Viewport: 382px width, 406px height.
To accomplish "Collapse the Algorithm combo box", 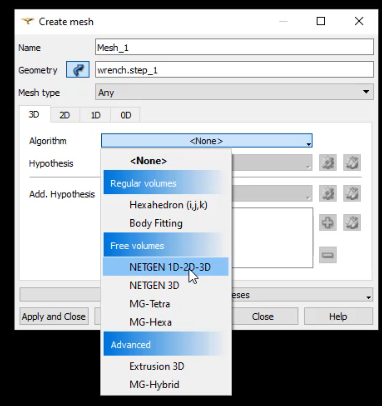I will pos(207,141).
